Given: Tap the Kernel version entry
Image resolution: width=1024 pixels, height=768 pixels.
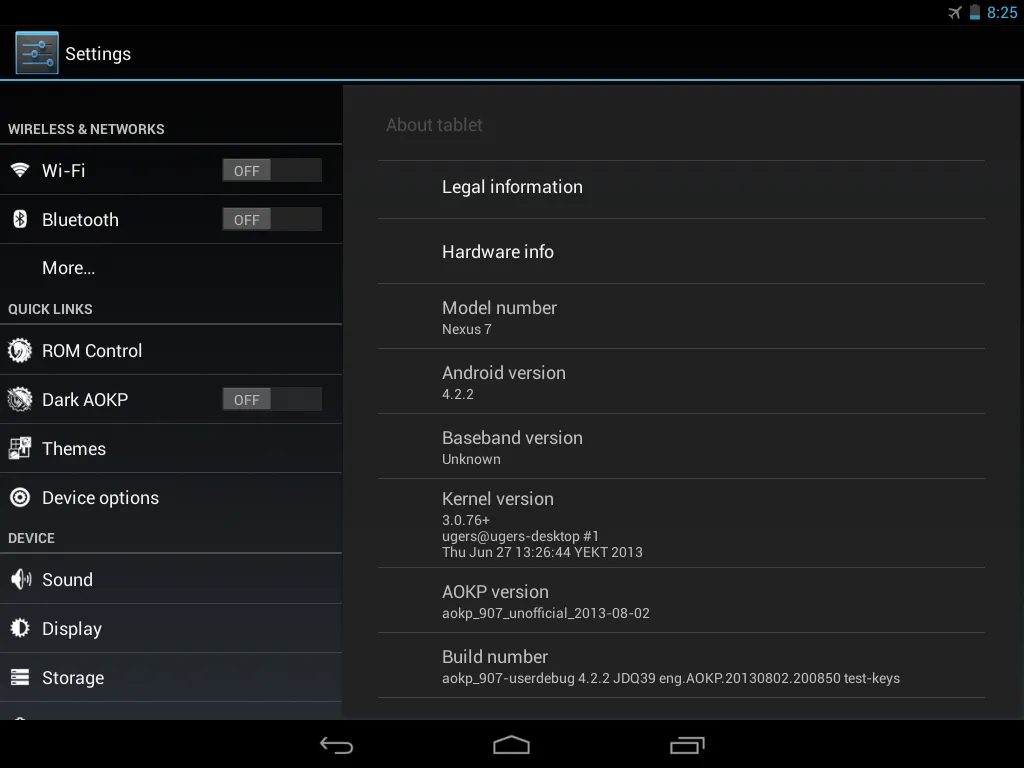Looking at the screenshot, I should point(681,523).
